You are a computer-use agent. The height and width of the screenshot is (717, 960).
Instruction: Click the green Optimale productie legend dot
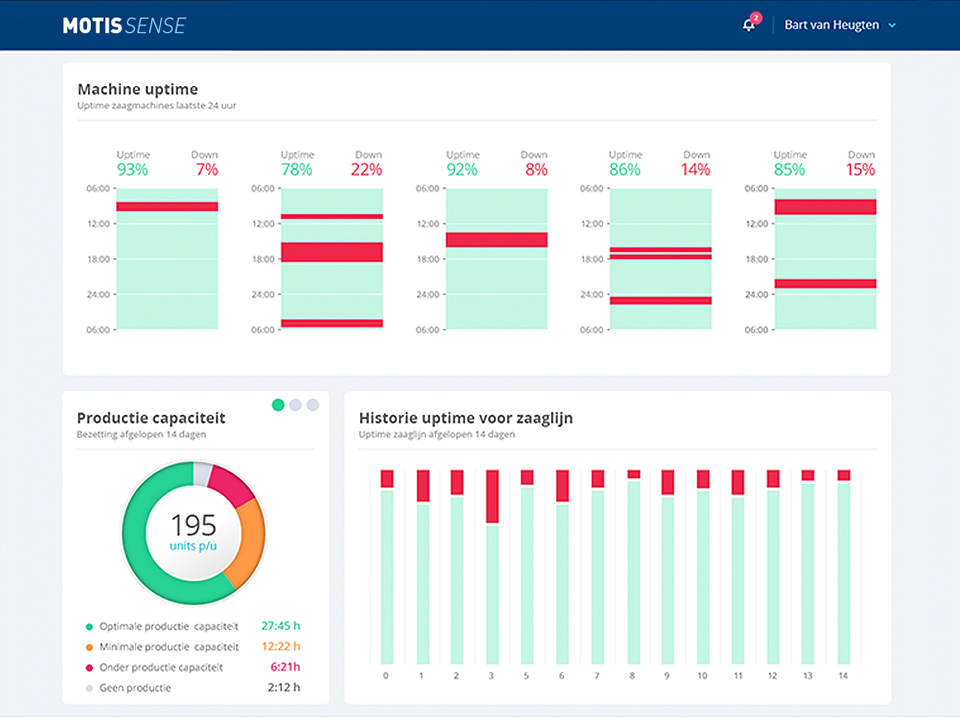tap(89, 627)
